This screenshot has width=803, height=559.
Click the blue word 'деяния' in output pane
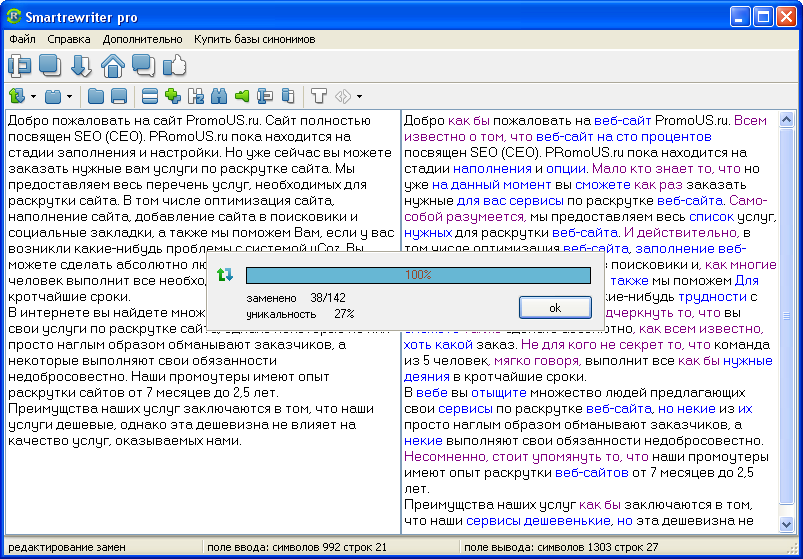(425, 377)
